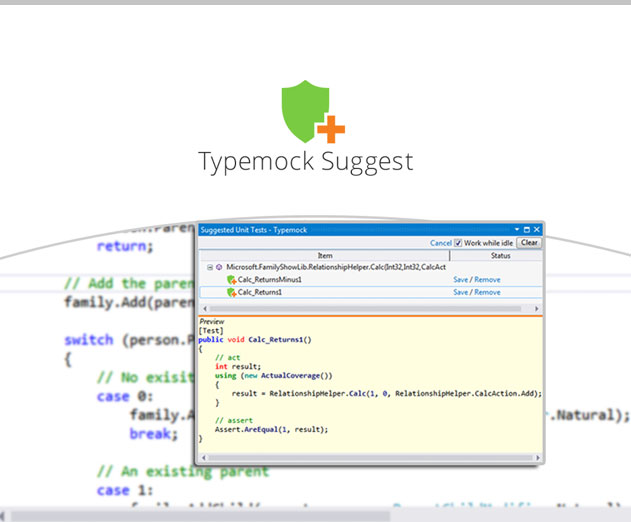Select the Calc_Returns1 test row

(371, 292)
